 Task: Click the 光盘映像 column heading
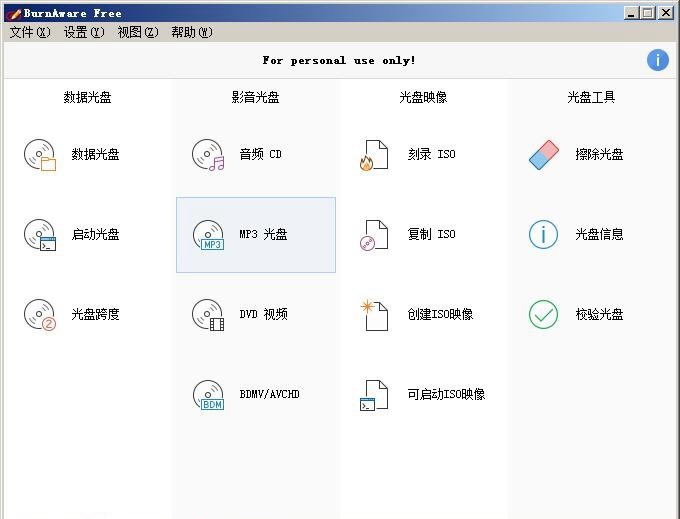click(x=423, y=97)
